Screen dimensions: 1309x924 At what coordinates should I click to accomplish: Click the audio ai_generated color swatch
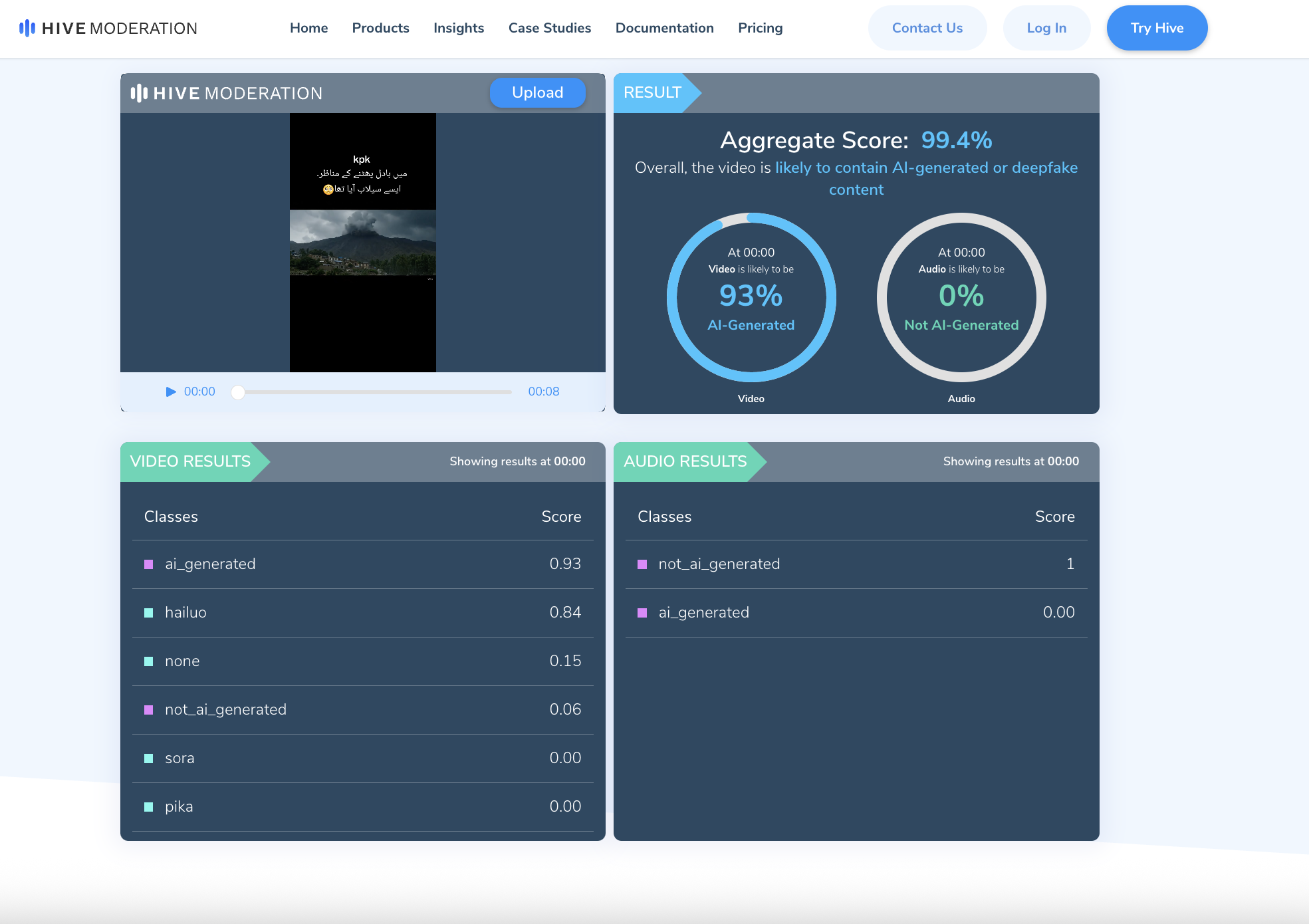pos(642,613)
